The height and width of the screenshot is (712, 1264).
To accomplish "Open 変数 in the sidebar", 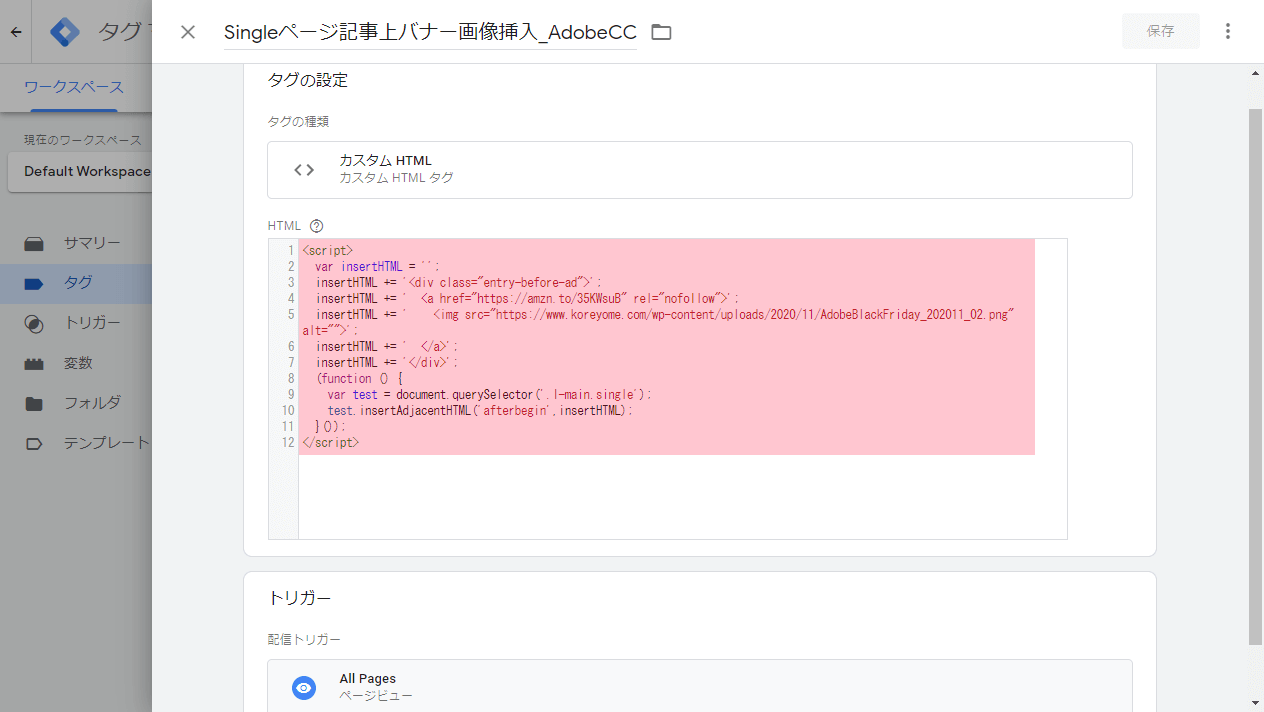I will 78,363.
